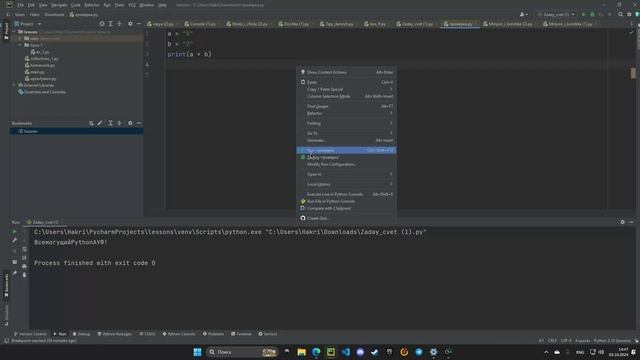Open File Explorer from taskbar
The width and height of the screenshot is (640, 360).
click(302, 352)
